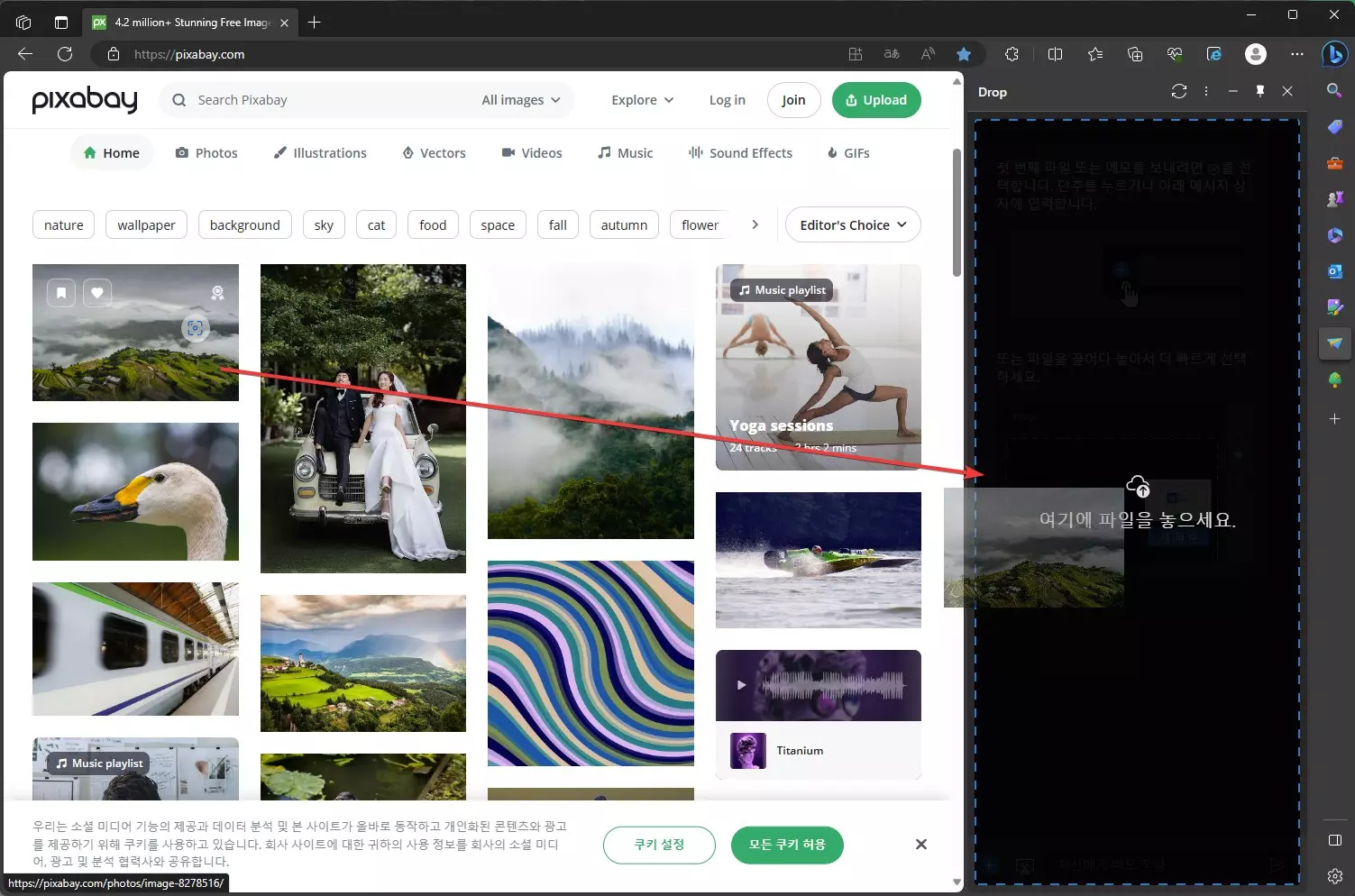Click the 쿠키 설정 button

pyautogui.click(x=659, y=845)
